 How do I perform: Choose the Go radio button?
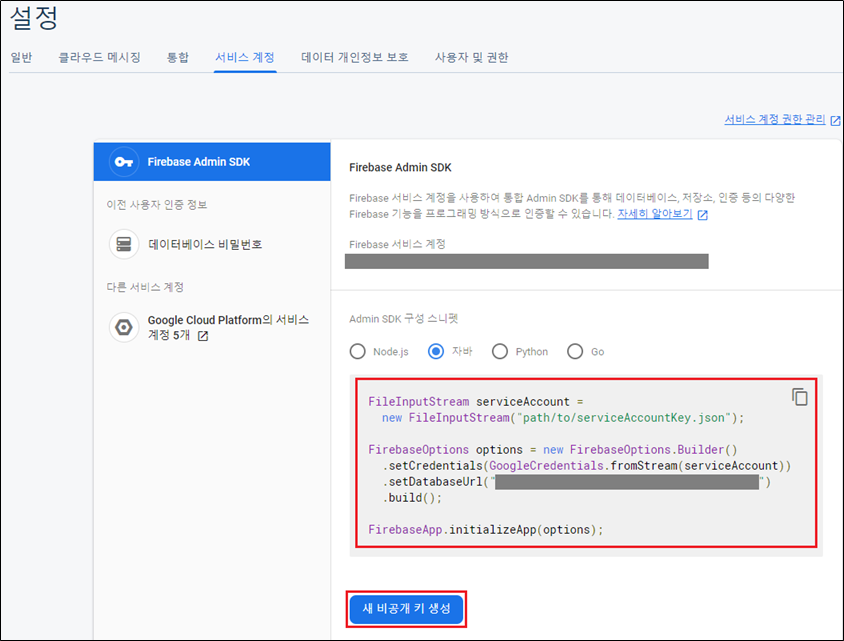[x=575, y=351]
